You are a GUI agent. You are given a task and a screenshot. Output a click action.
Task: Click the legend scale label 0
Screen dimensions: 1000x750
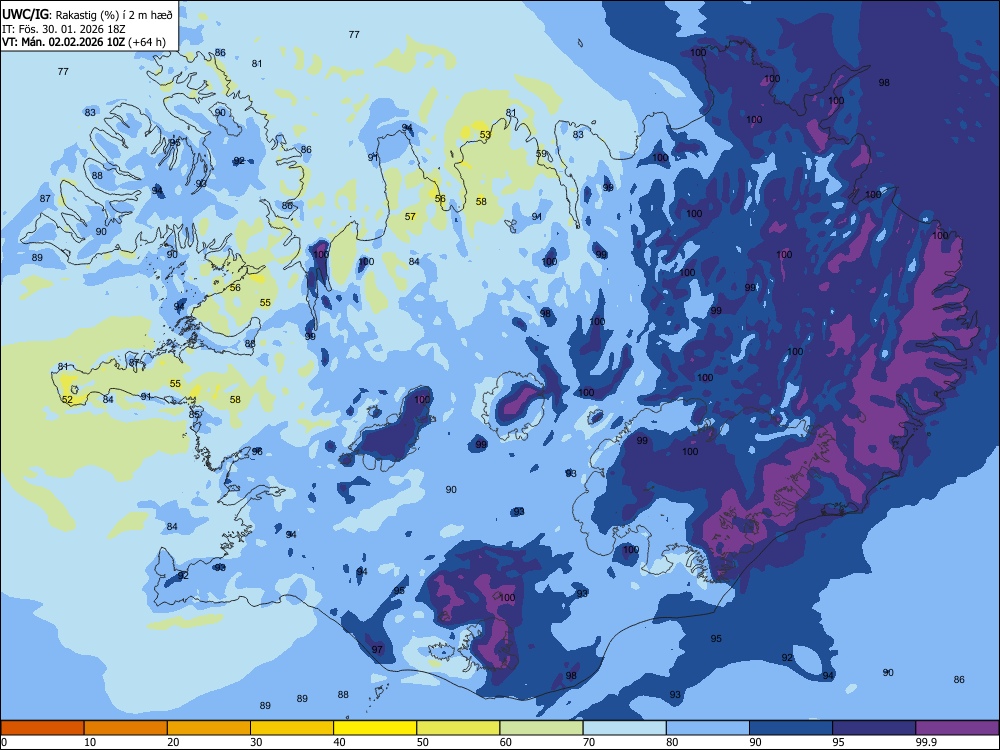(4, 742)
